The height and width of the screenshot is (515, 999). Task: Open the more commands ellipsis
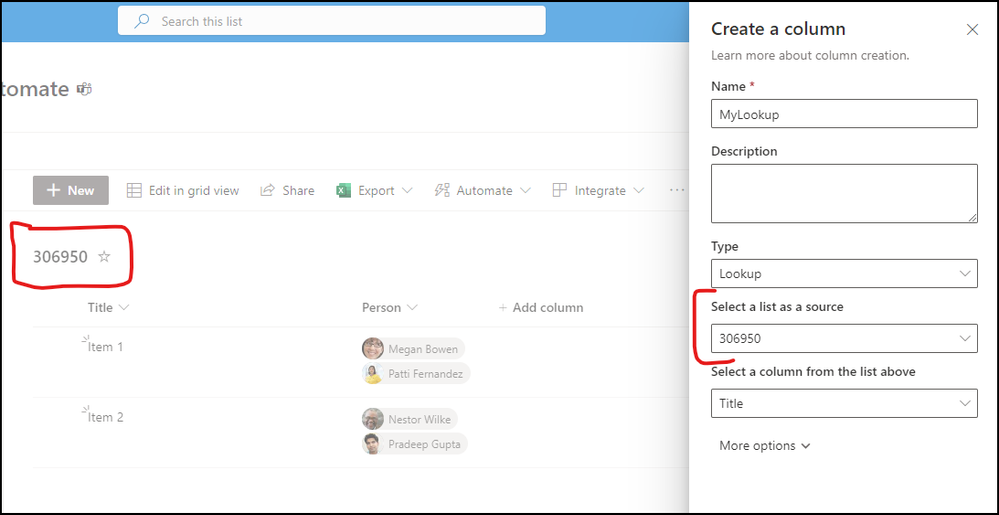(677, 190)
